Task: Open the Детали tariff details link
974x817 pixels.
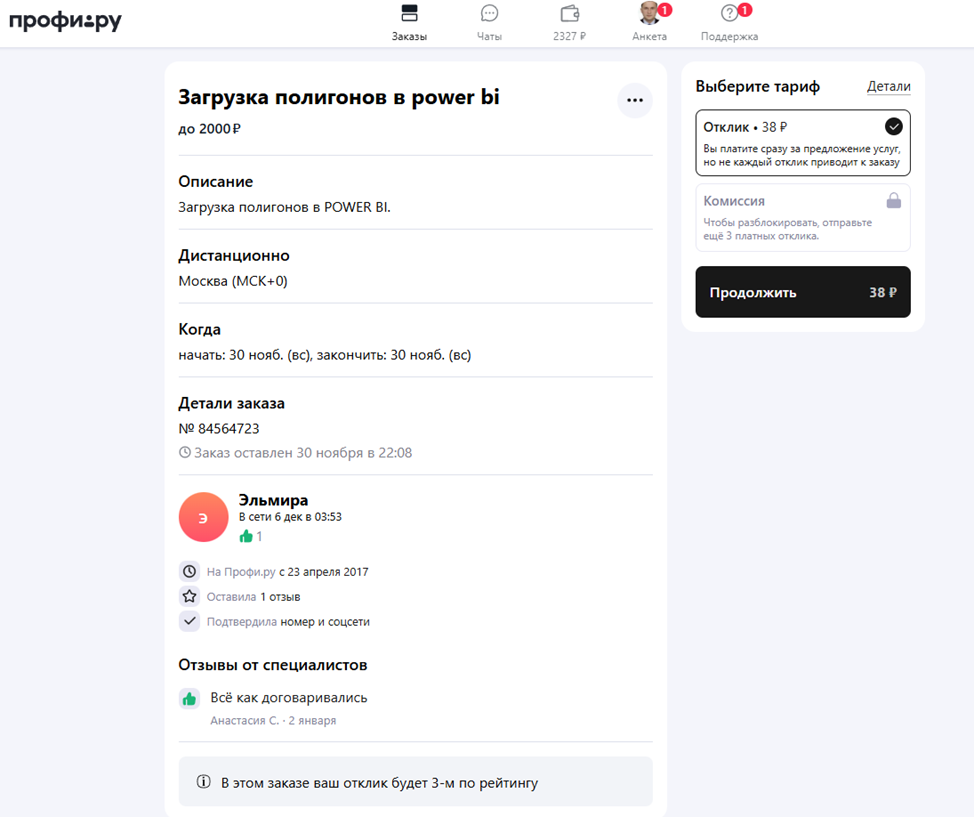Action: coord(888,86)
